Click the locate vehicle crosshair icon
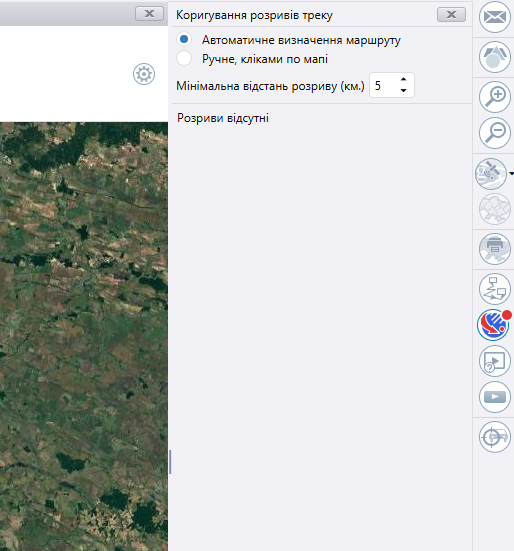 click(495, 437)
